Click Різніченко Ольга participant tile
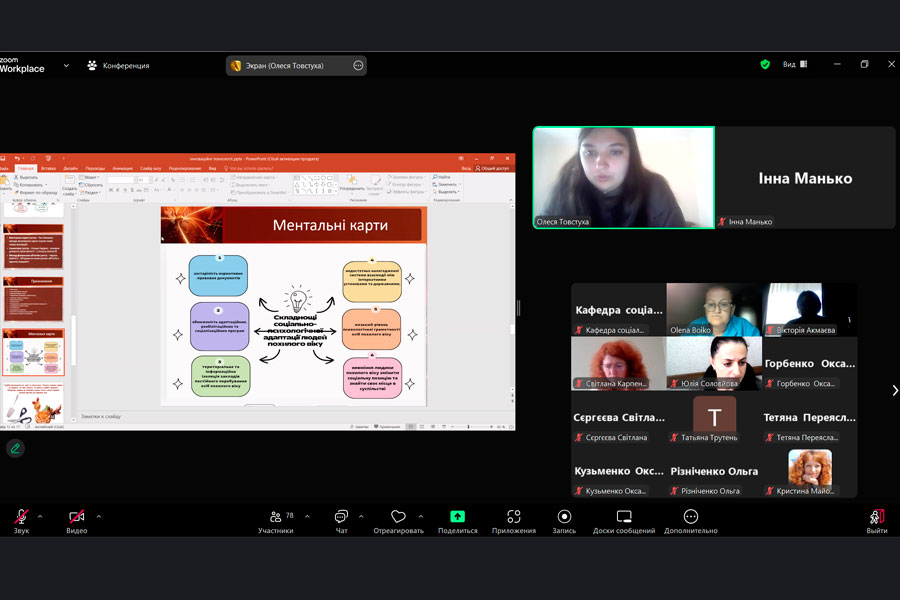This screenshot has width=900, height=600. click(x=714, y=471)
